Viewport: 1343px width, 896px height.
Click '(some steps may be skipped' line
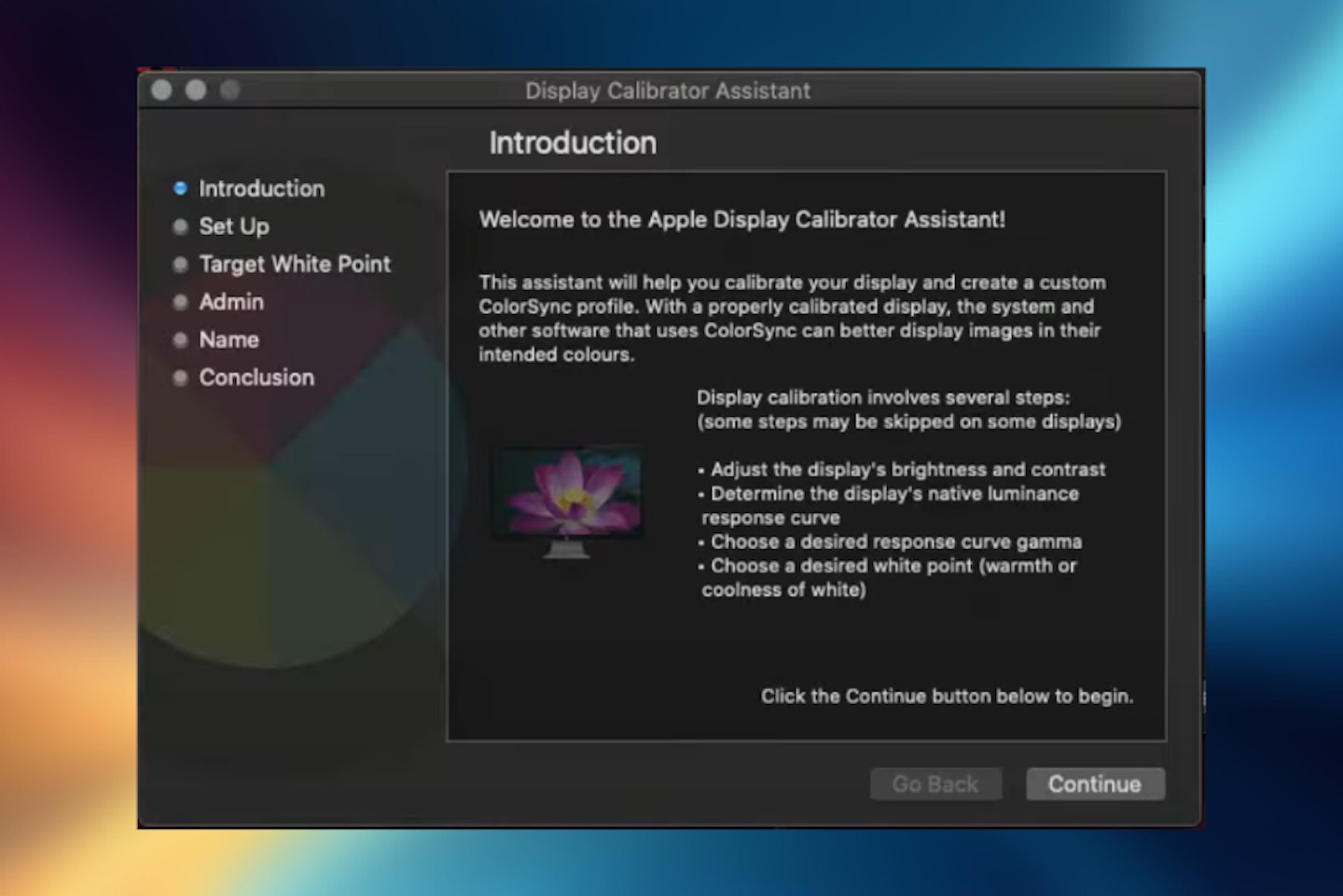[909, 421]
